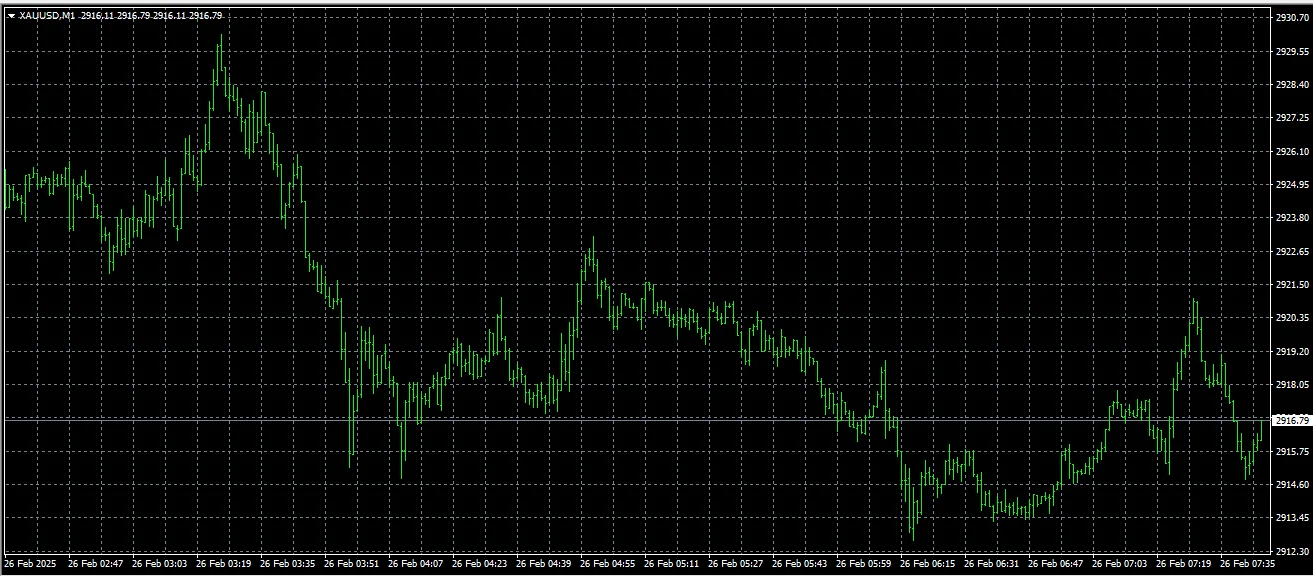Click the 2921.50 price scale label
The height and width of the screenshot is (576, 1313).
pos(1293,285)
